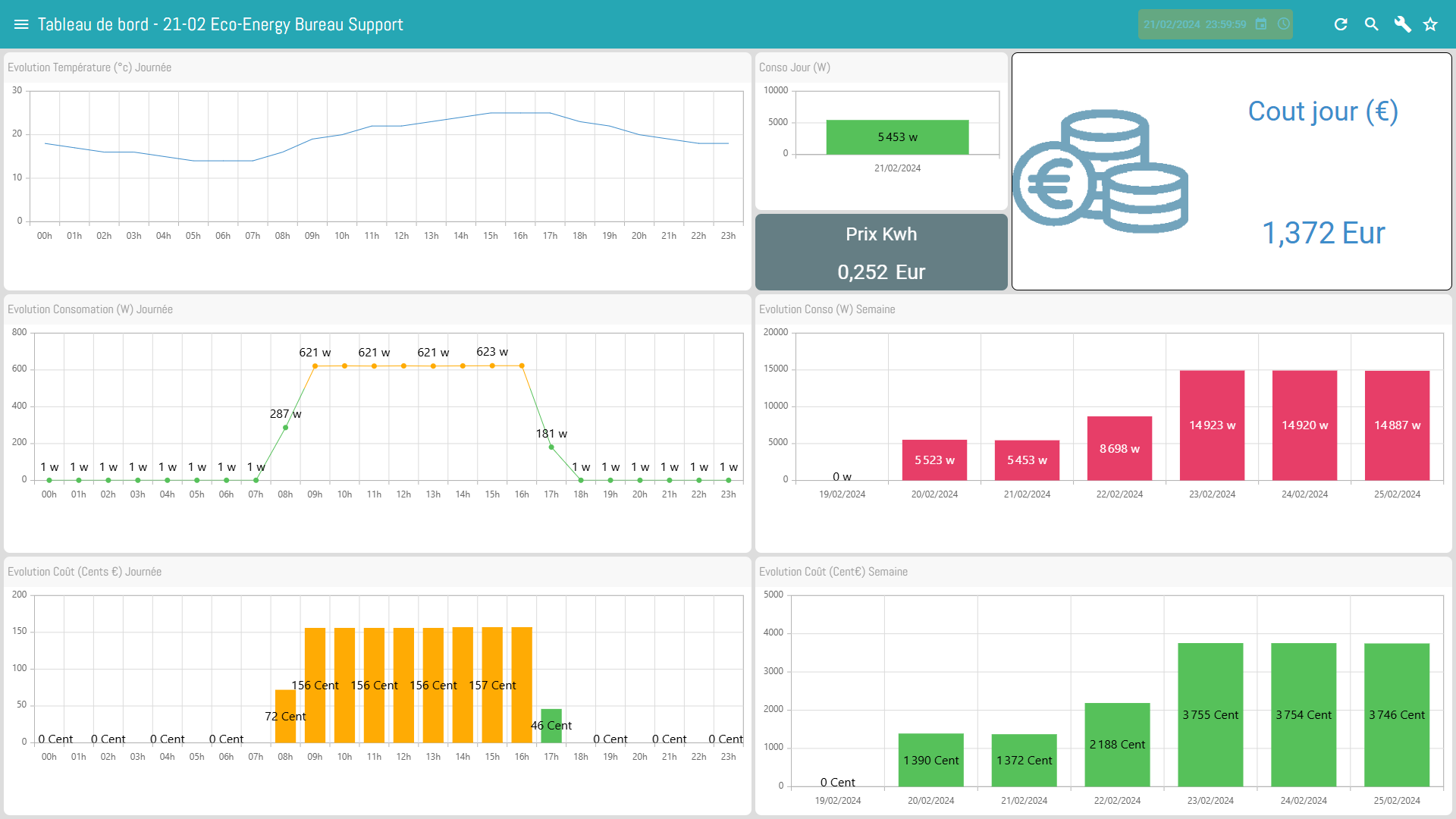Click the 14923 w weekly consumption bar
Viewport: 1456px width, 819px height.
[1212, 425]
